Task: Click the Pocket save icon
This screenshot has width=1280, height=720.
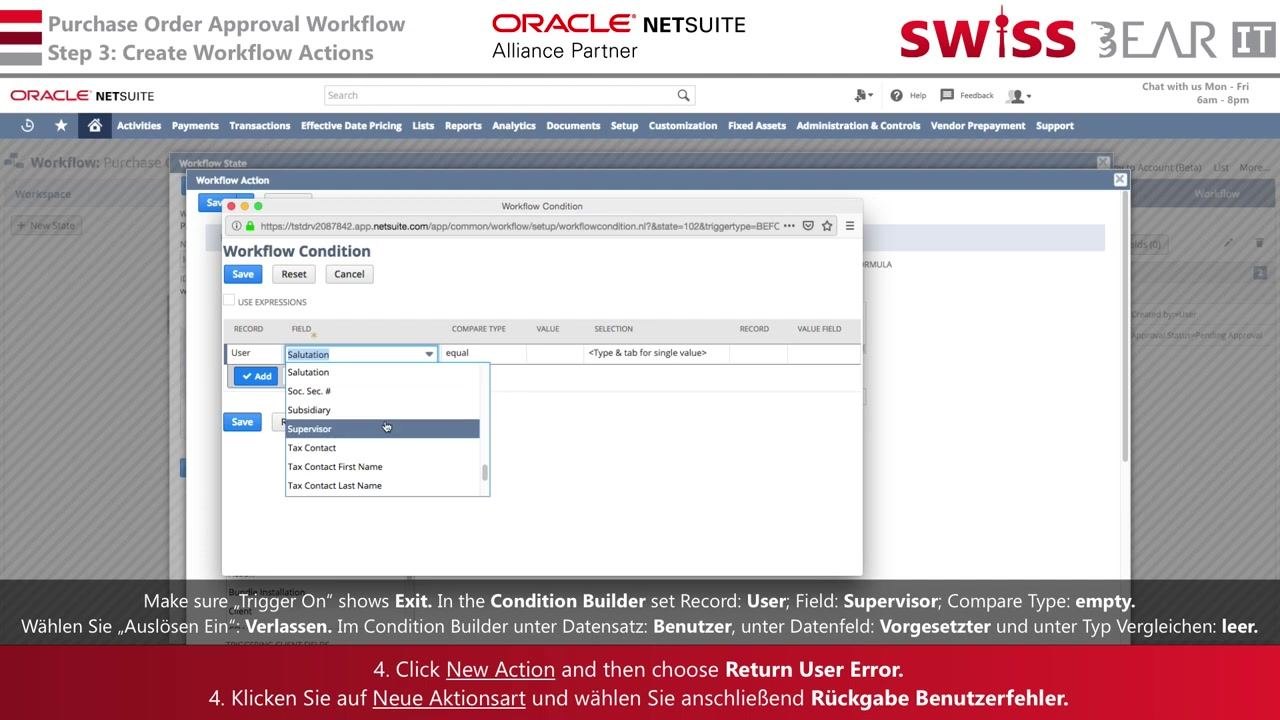Action: pyautogui.click(x=808, y=226)
